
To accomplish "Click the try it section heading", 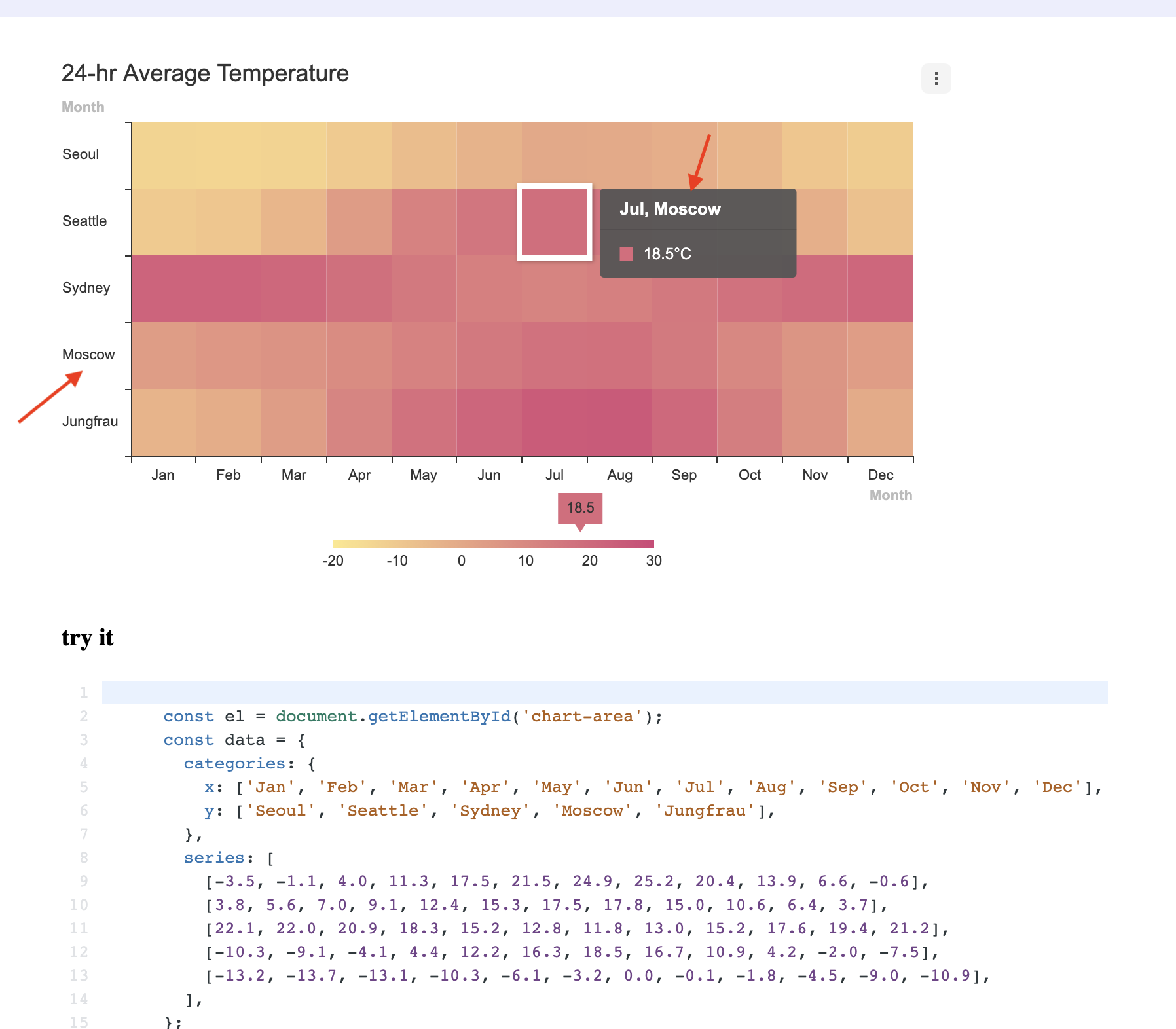I will [x=87, y=638].
